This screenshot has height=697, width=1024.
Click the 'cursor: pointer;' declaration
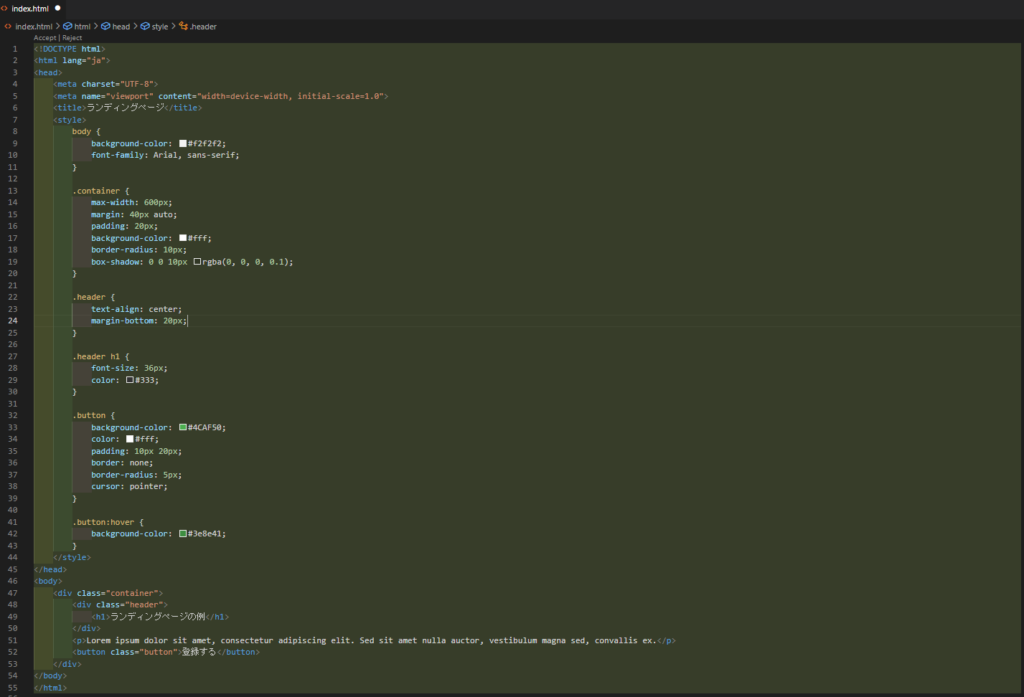point(129,486)
